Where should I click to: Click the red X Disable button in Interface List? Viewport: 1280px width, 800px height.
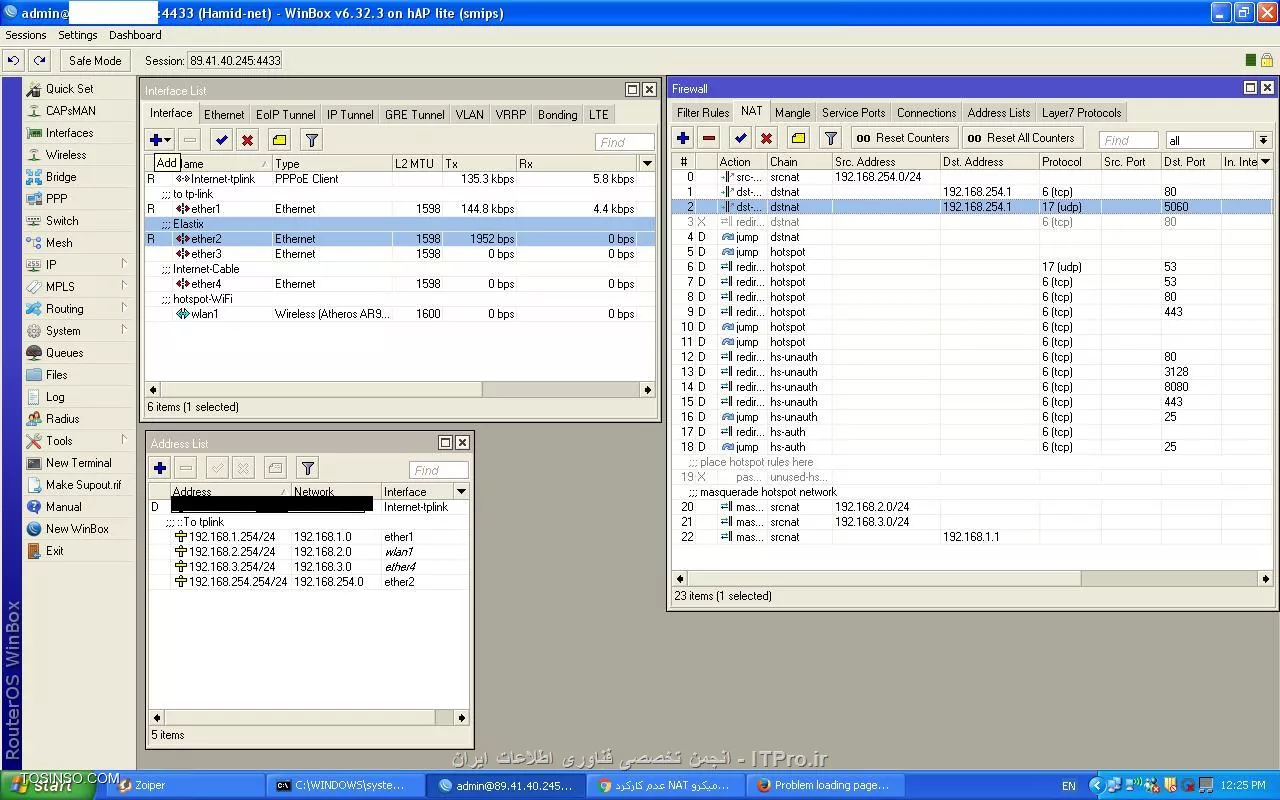[x=247, y=141]
